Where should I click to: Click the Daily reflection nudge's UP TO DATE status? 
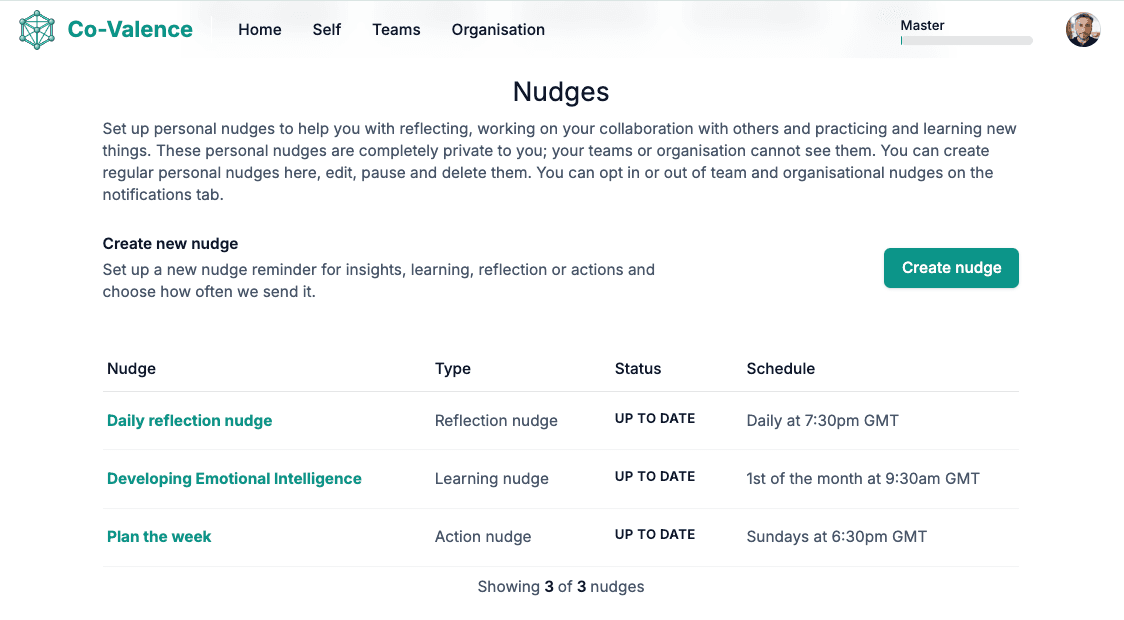[655, 419]
